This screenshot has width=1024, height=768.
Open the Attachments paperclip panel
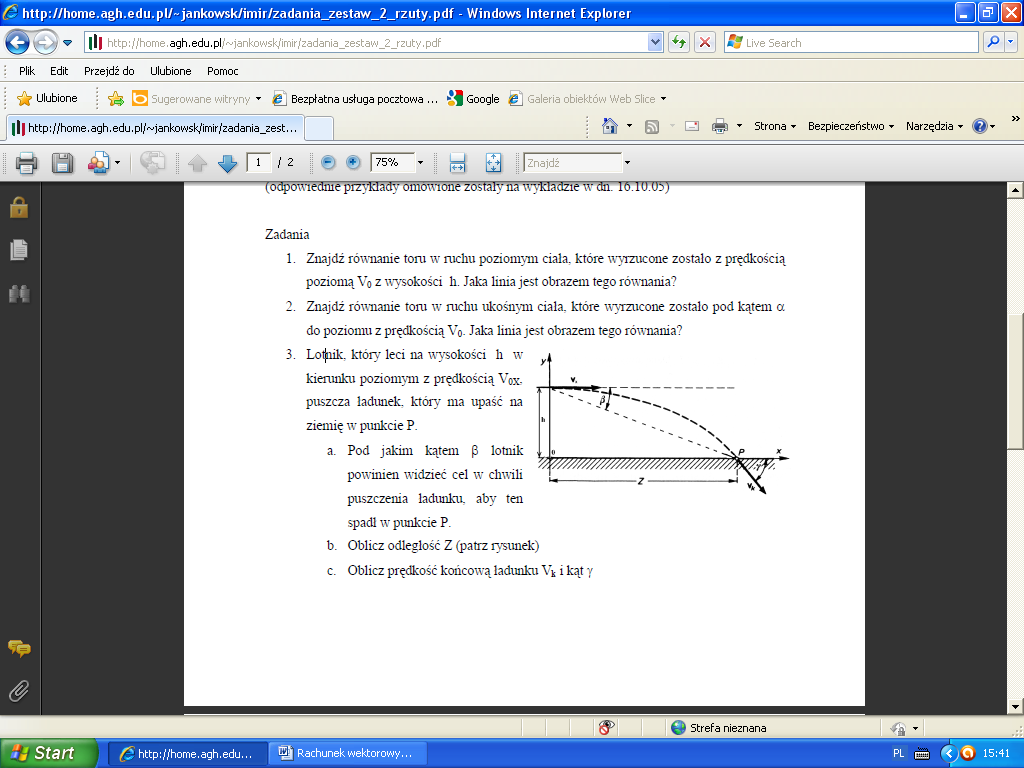19,690
